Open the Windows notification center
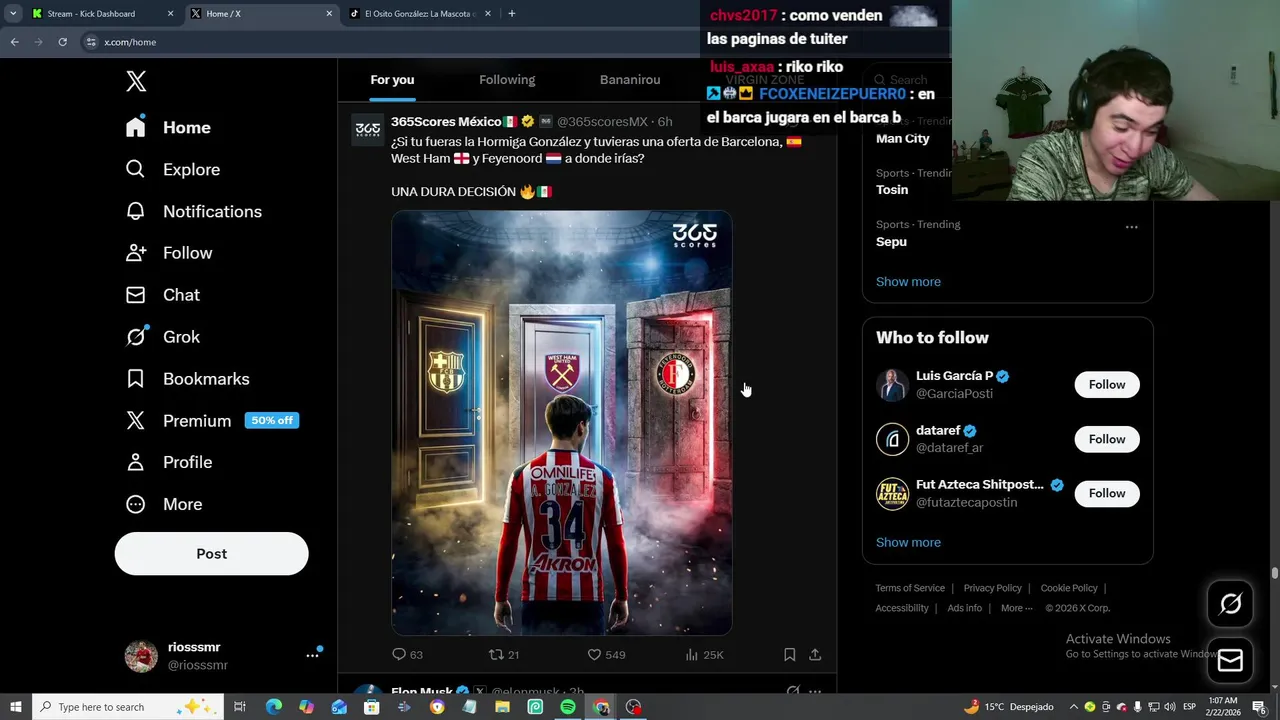 [x=1258, y=707]
